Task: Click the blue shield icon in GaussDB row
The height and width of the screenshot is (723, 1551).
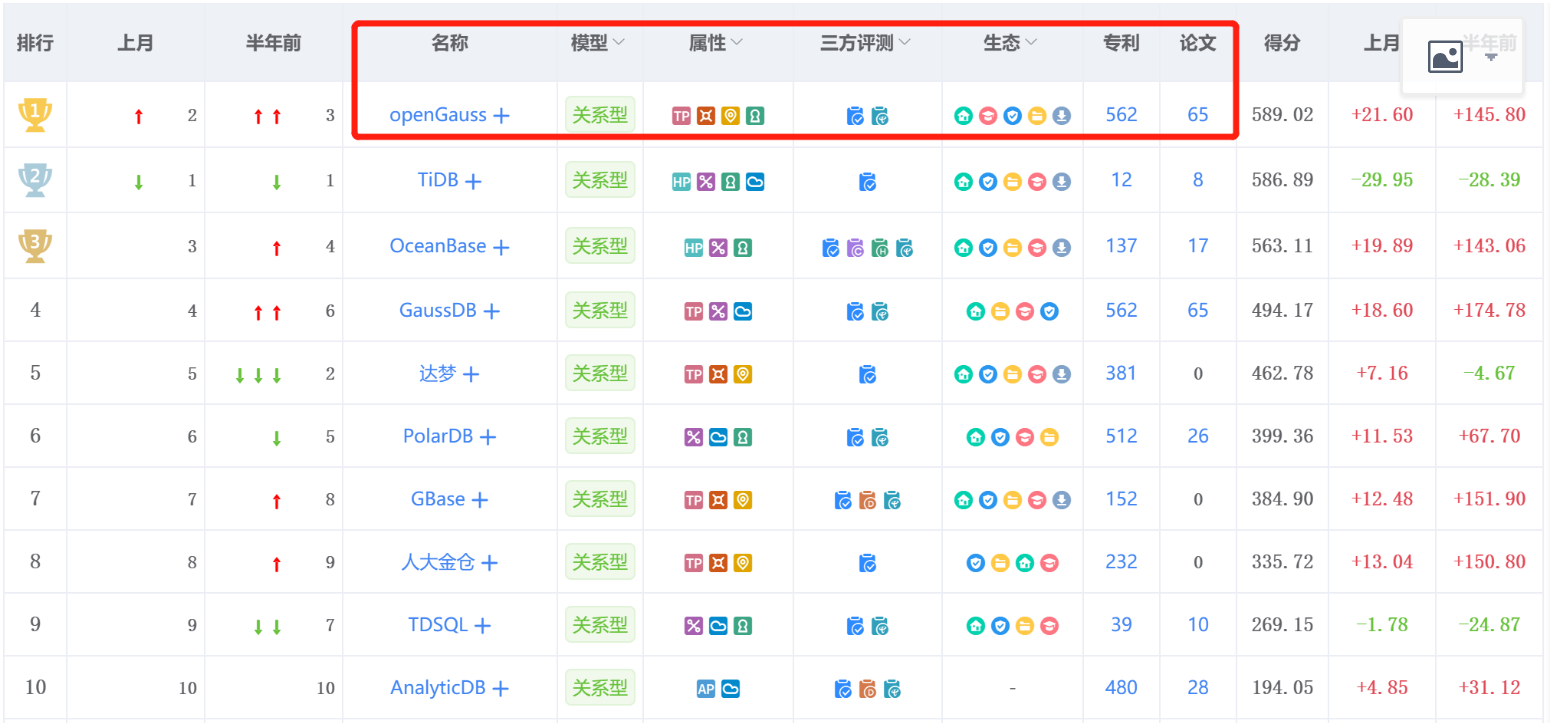Action: point(1049,311)
